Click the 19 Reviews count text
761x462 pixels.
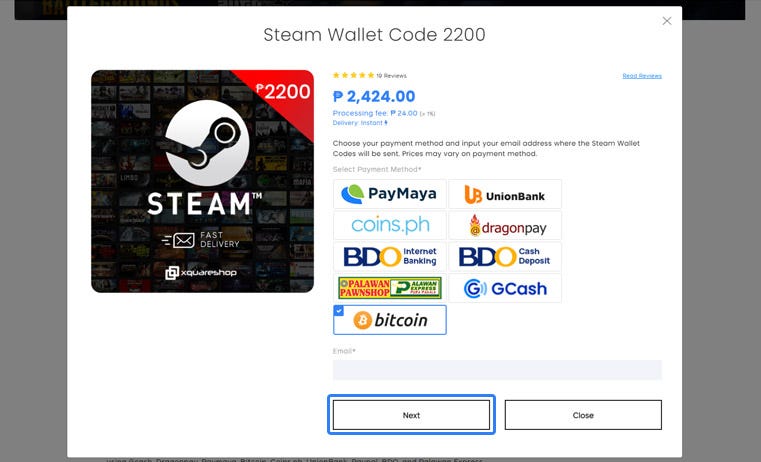(391, 76)
